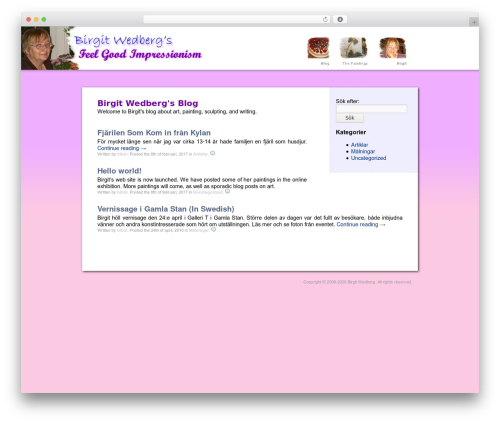Screen dimensions: 500x423
Task: Open the Uncategorized category
Action: point(368,158)
